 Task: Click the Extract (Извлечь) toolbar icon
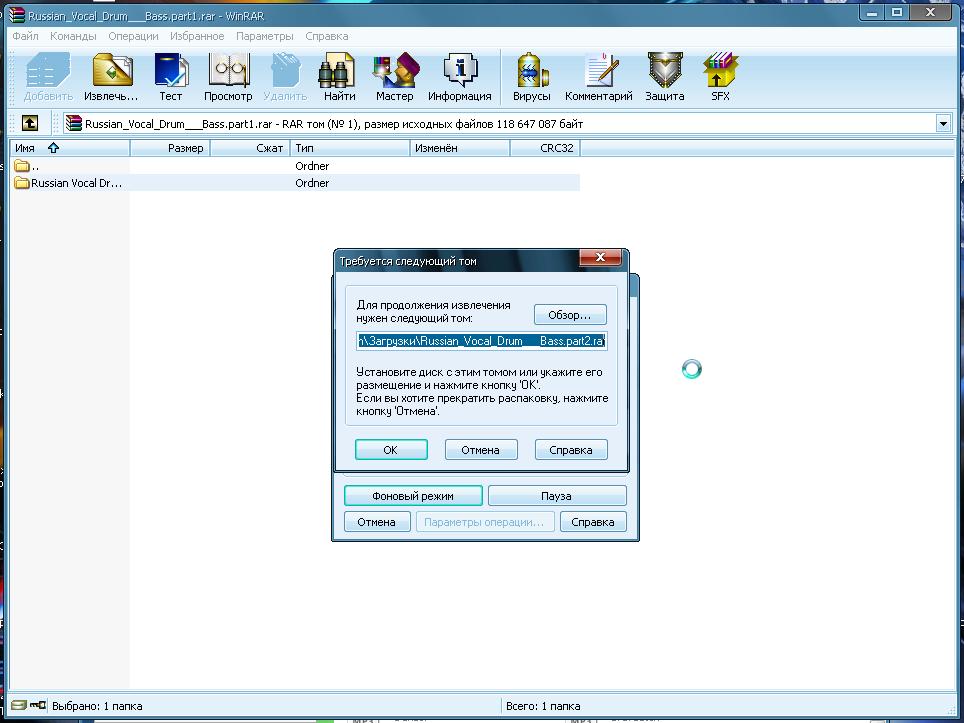(x=112, y=77)
